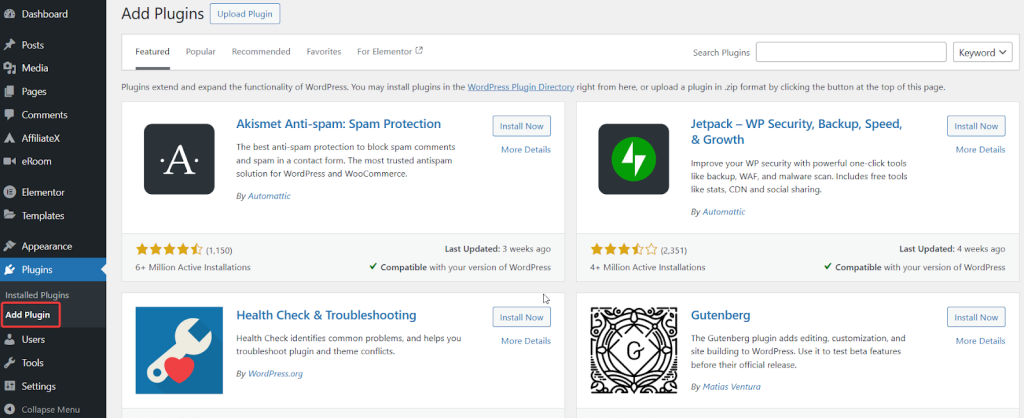The width and height of the screenshot is (1024, 418).
Task: View More Details for Health Check
Action: point(526,341)
